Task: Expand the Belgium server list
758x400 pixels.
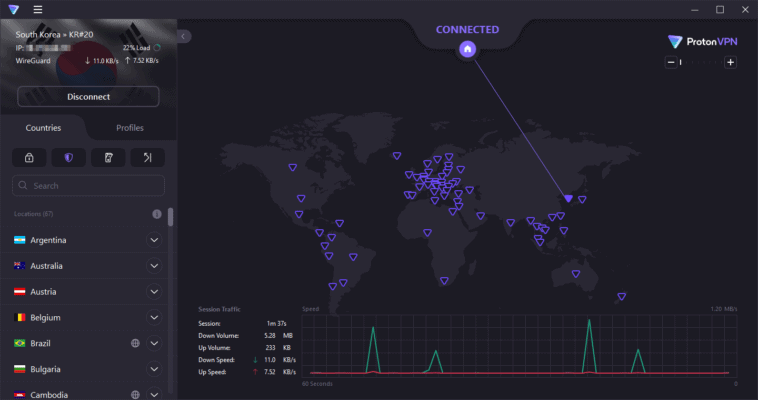Action: [154, 317]
